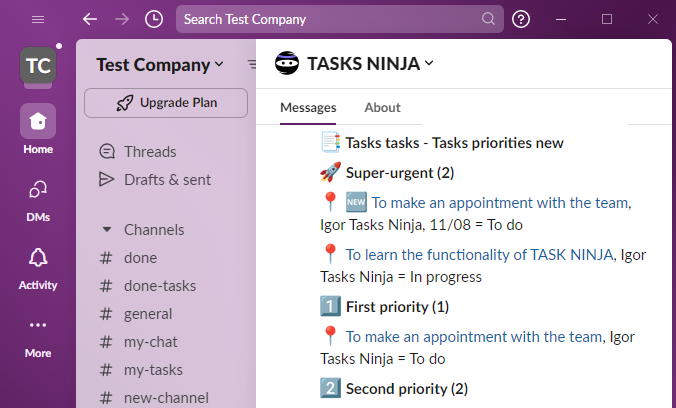Go back using the left arrow

(90, 19)
